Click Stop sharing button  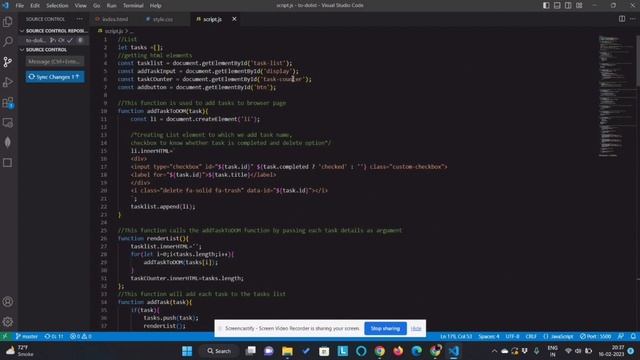point(385,328)
